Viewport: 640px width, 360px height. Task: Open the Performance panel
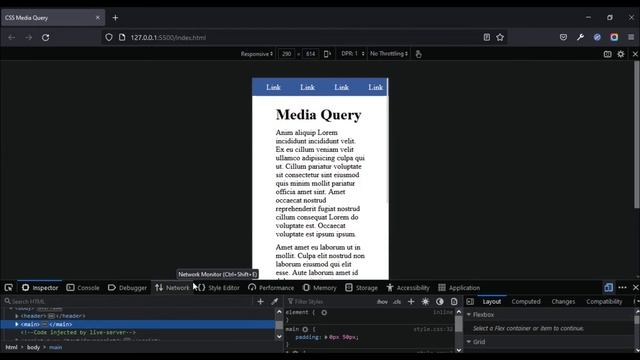click(271, 288)
